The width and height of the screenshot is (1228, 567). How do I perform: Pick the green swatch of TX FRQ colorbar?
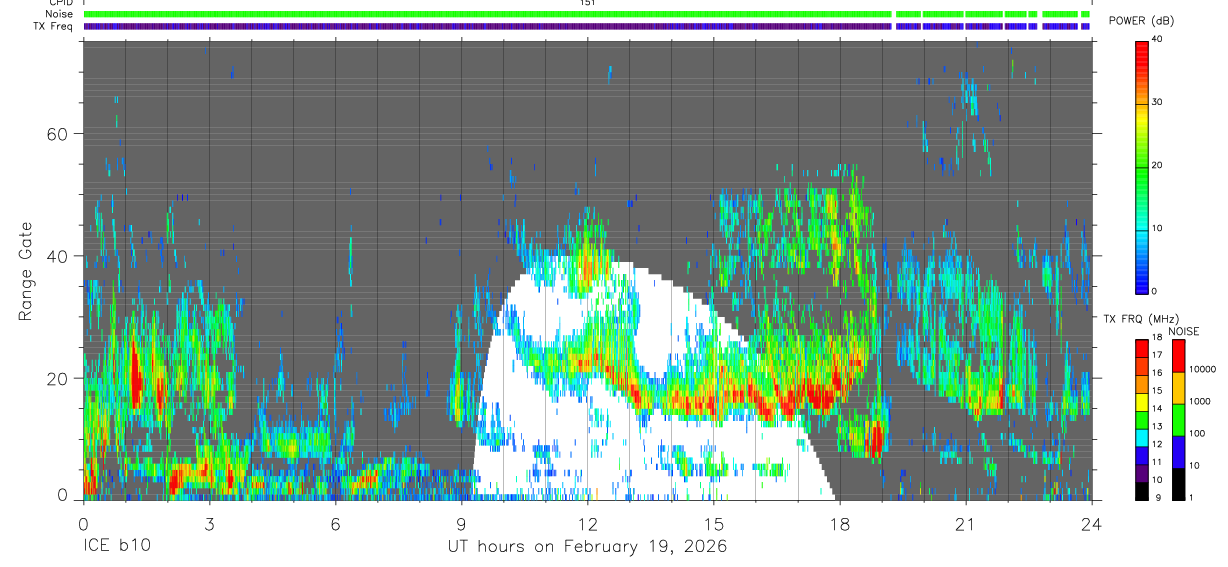pyautogui.click(x=1142, y=419)
